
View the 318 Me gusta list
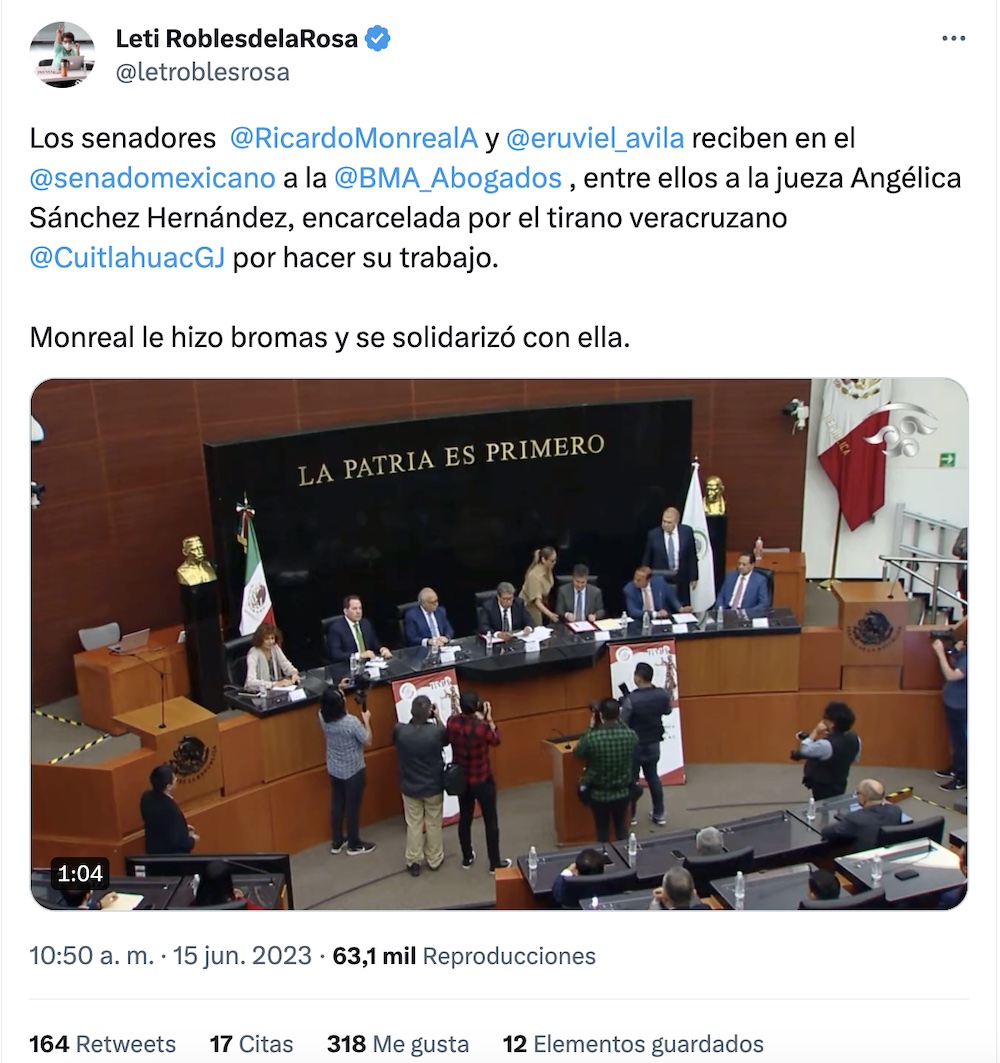pyautogui.click(x=398, y=1044)
